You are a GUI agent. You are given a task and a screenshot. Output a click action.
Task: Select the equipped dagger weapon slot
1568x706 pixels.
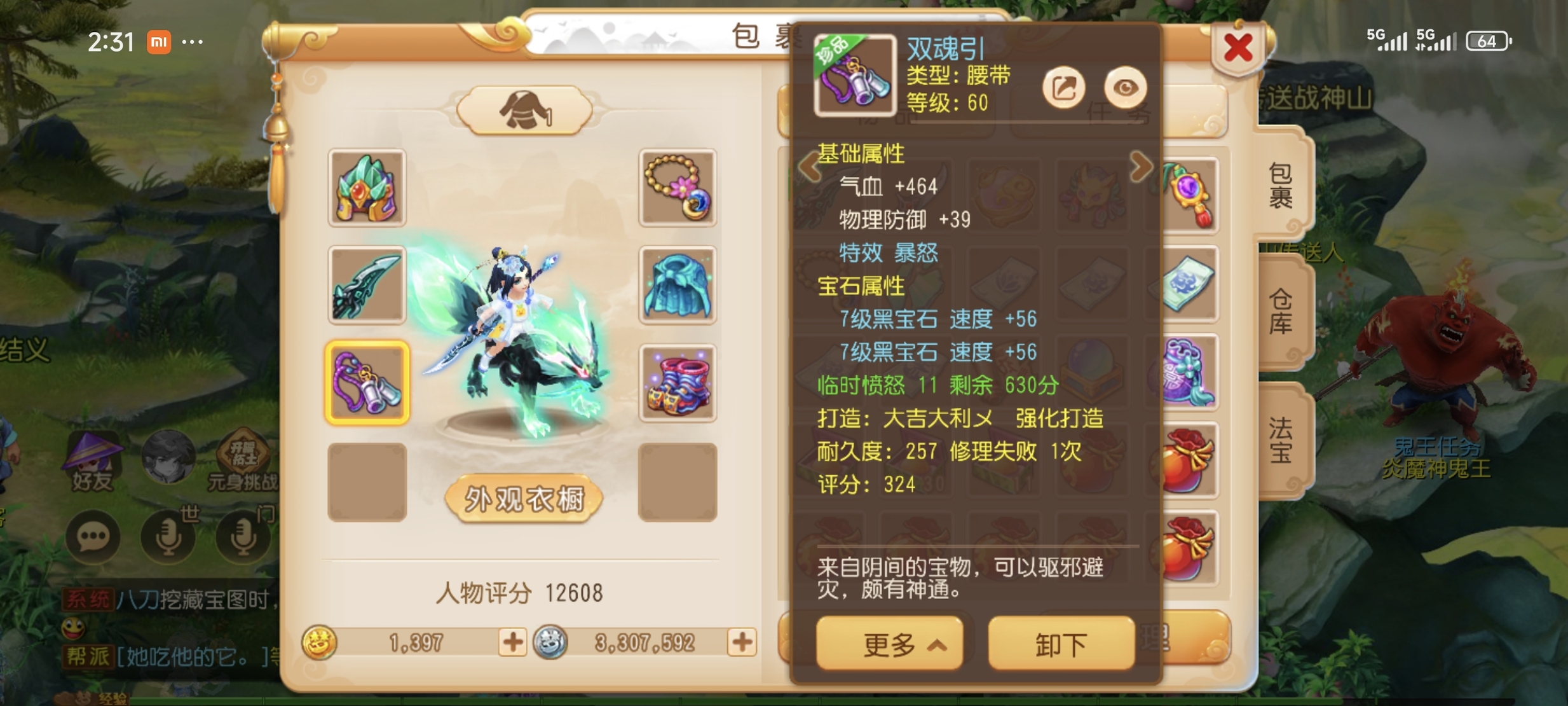click(367, 286)
